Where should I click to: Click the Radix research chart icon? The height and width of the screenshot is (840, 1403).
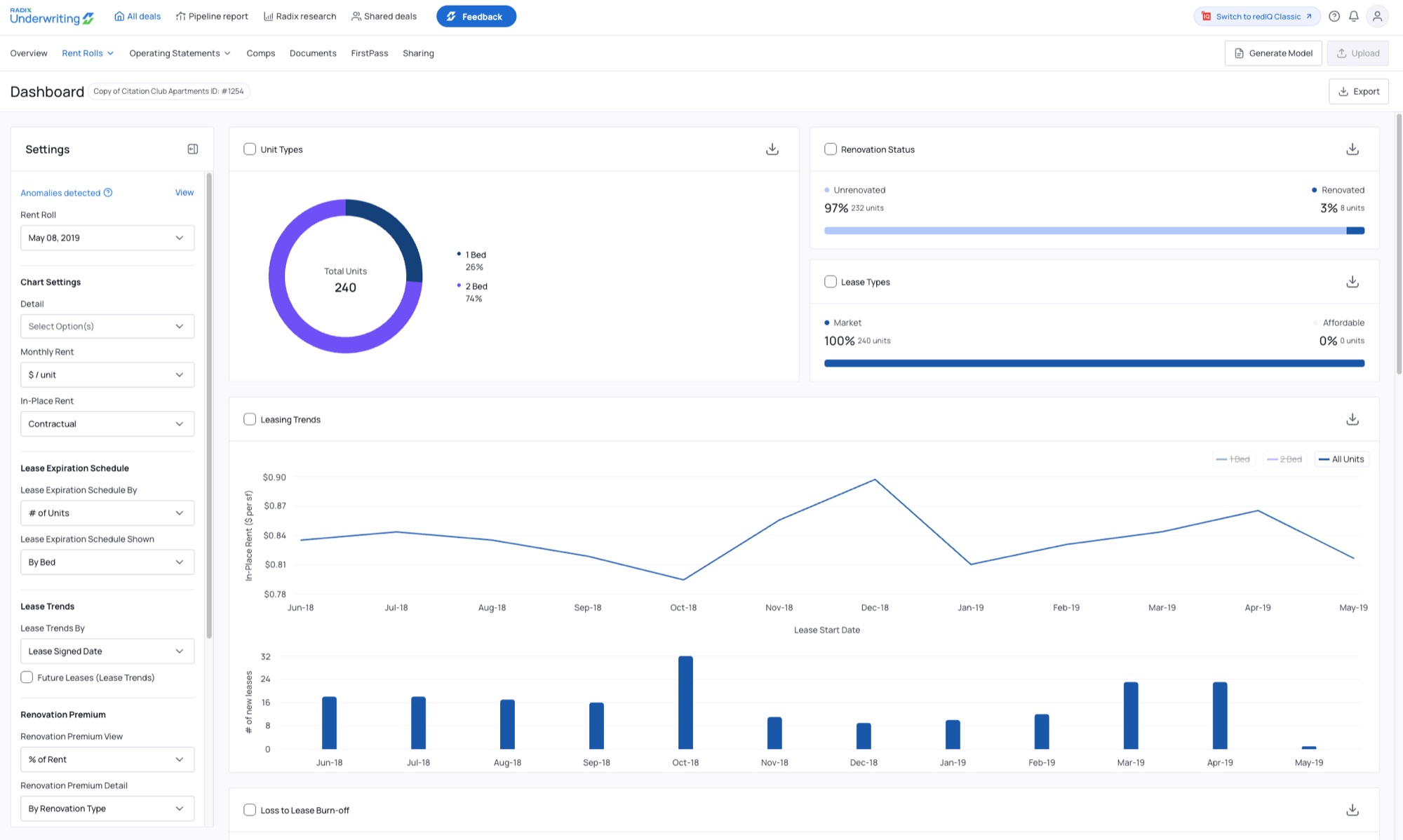268,16
